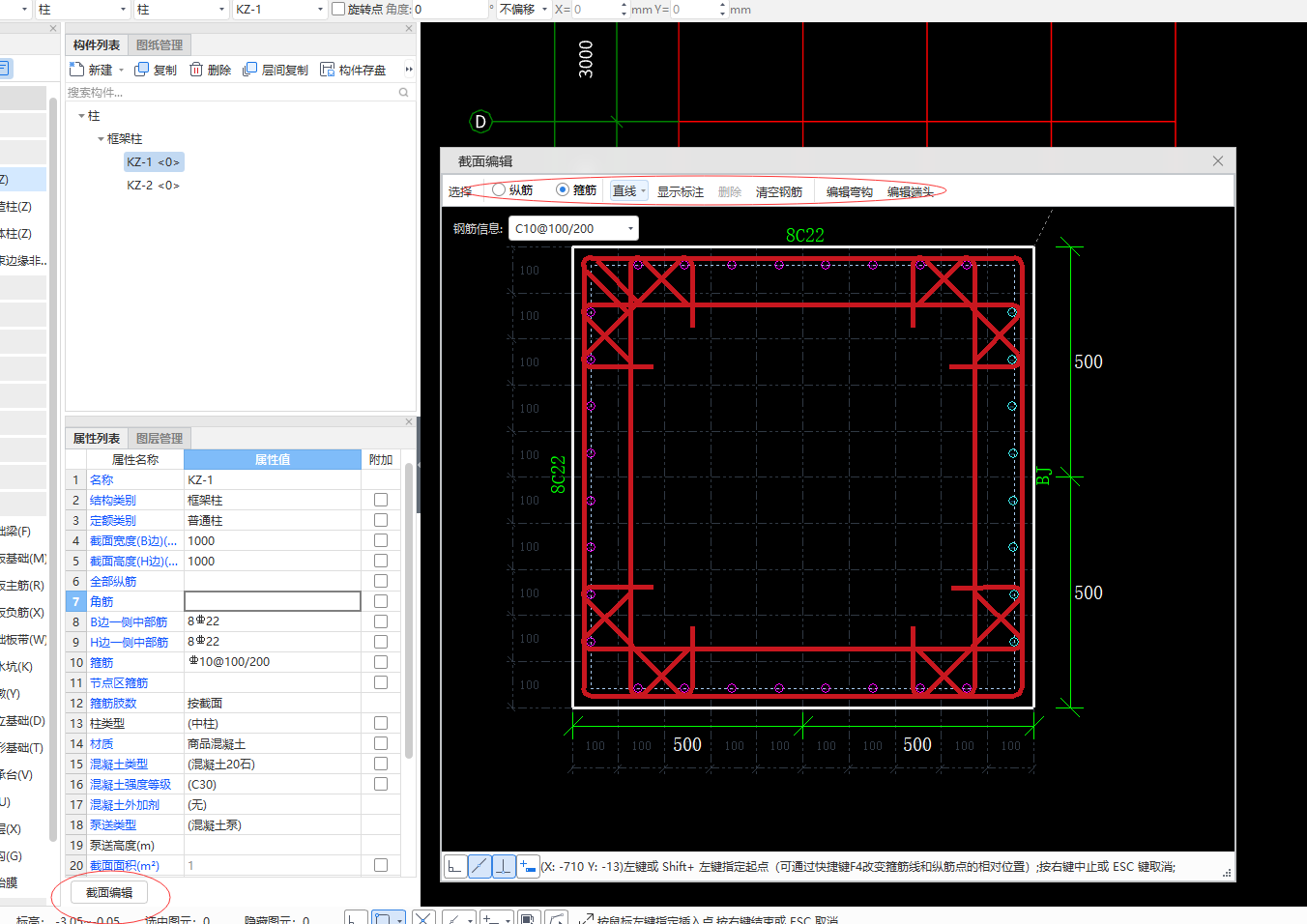Click the 复制 copy icon
The height and width of the screenshot is (924, 1307).
pos(142,70)
